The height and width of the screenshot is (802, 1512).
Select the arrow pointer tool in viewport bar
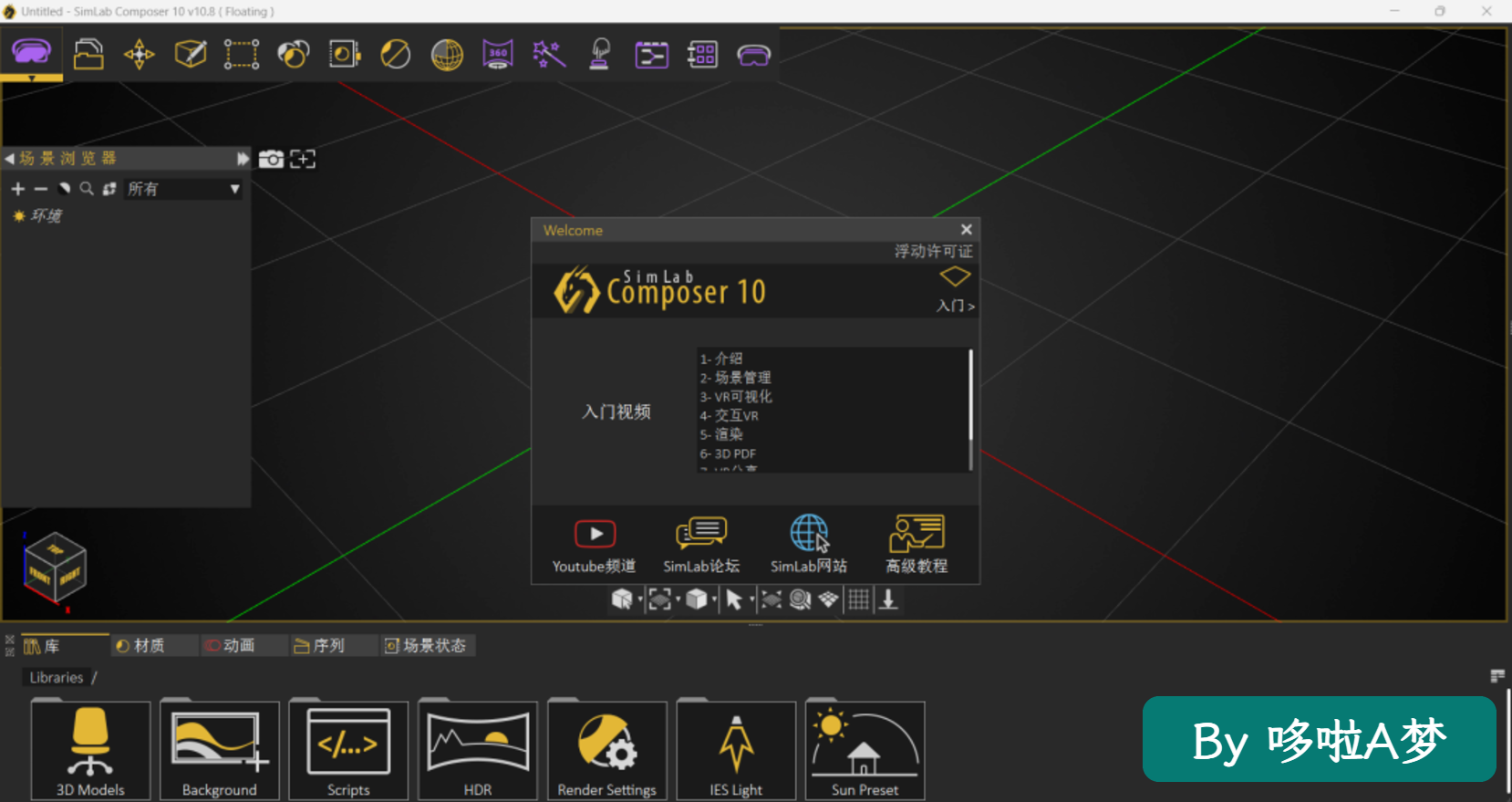733,599
